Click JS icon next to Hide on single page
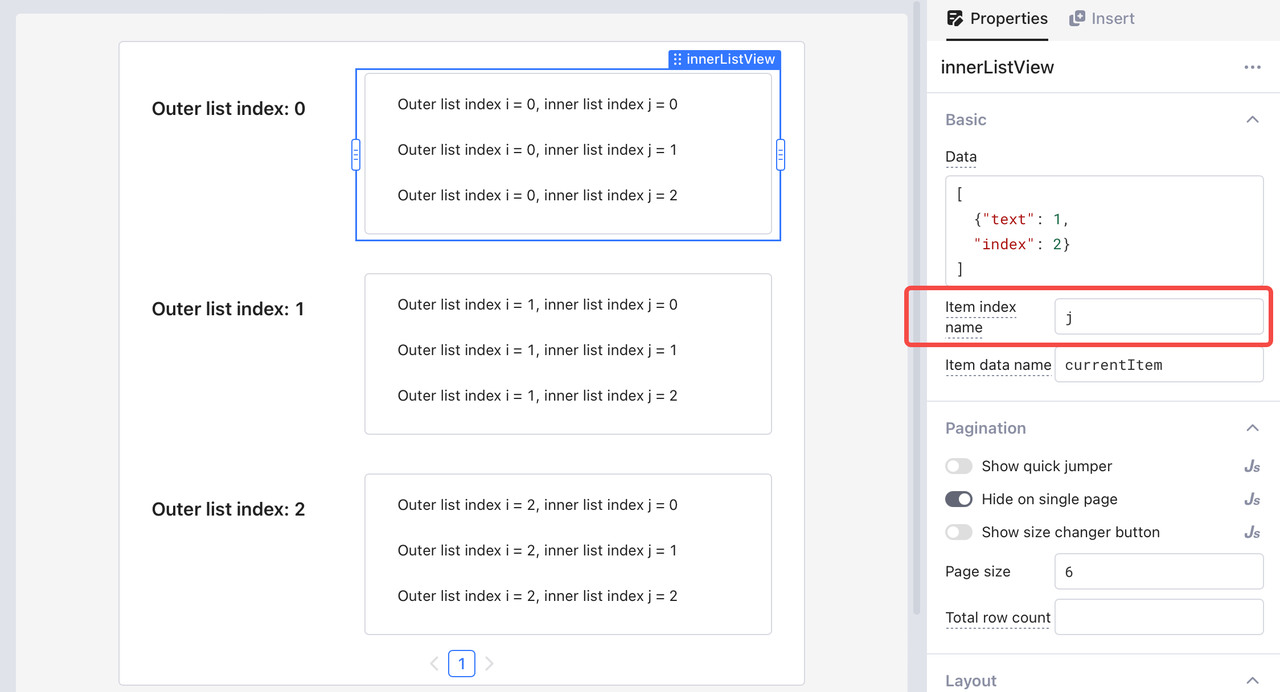This screenshot has width=1280, height=692. [1252, 499]
